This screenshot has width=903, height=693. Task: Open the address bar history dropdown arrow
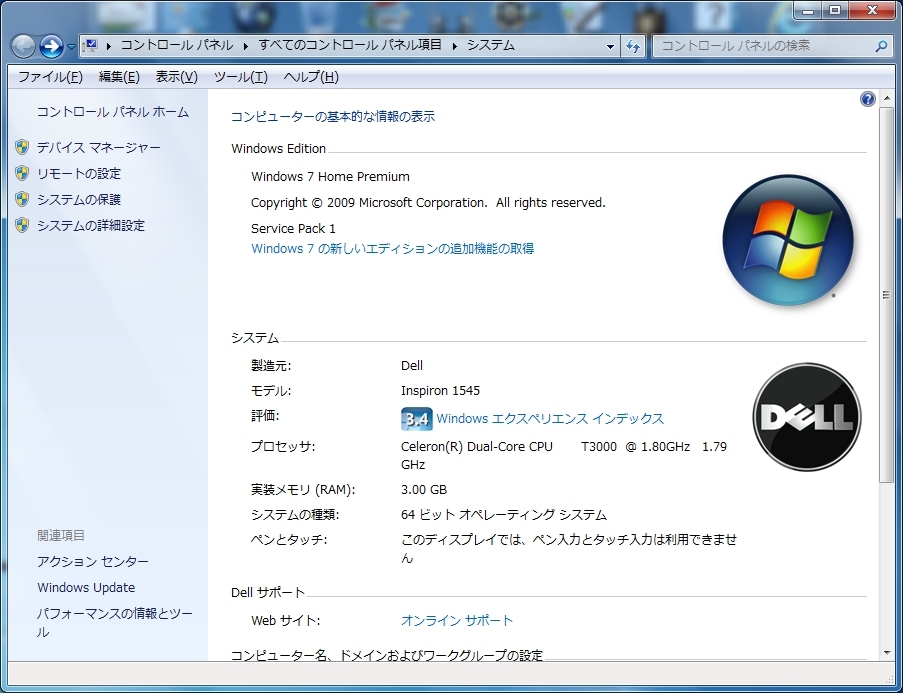tap(611, 46)
